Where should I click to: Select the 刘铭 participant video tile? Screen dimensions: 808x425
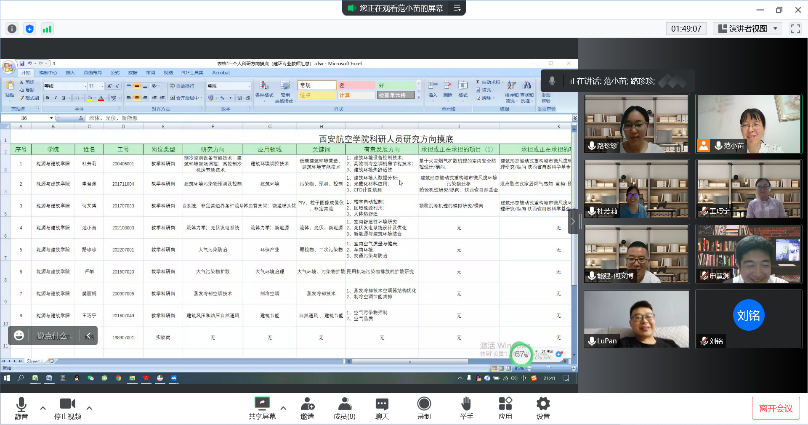coord(742,319)
